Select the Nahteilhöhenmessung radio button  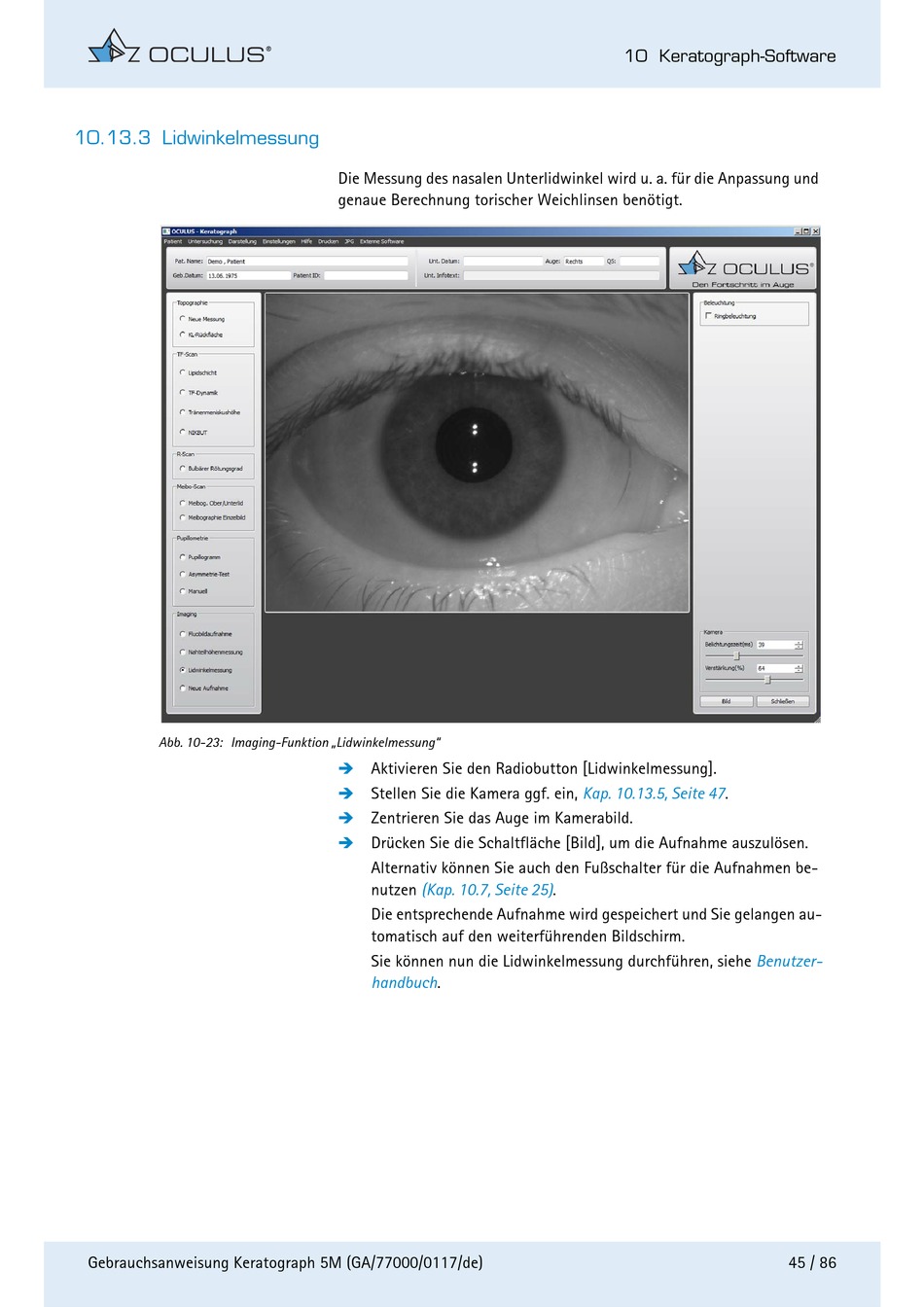182,653
